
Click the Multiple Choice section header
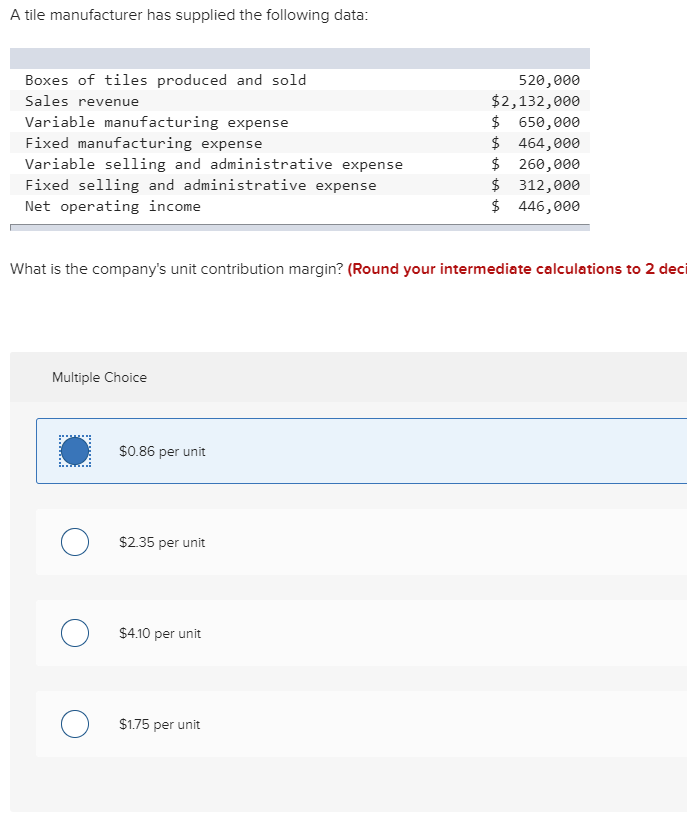click(x=99, y=377)
